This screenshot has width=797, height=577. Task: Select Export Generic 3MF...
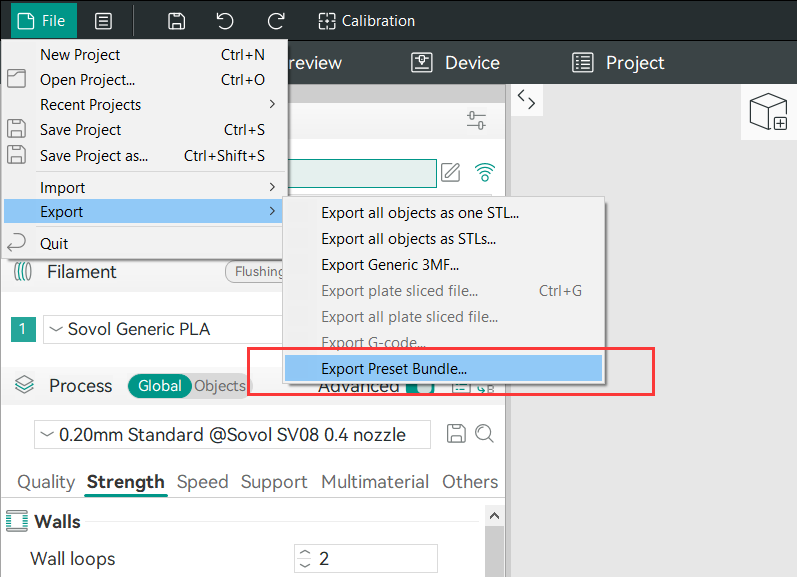click(x=443, y=265)
